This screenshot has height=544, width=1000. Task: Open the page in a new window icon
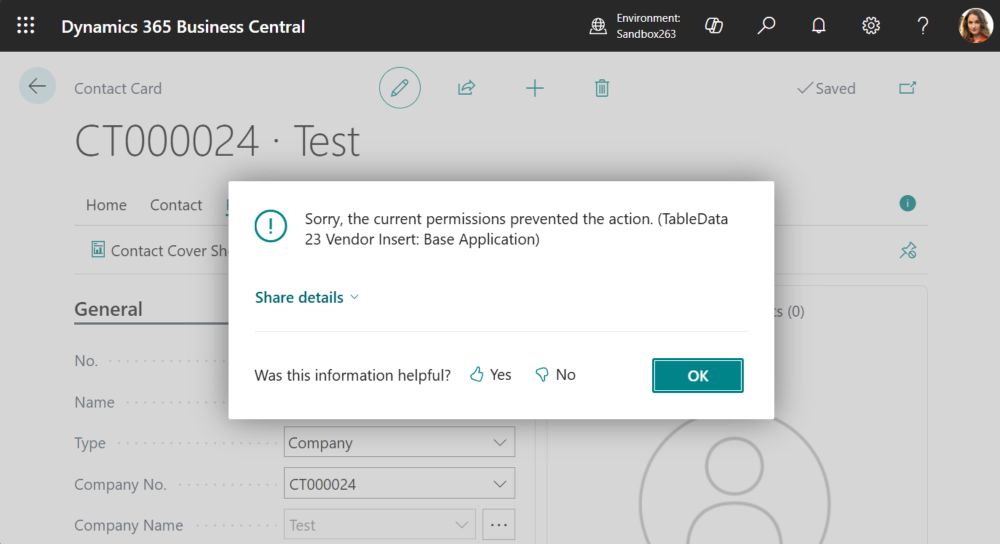[908, 87]
